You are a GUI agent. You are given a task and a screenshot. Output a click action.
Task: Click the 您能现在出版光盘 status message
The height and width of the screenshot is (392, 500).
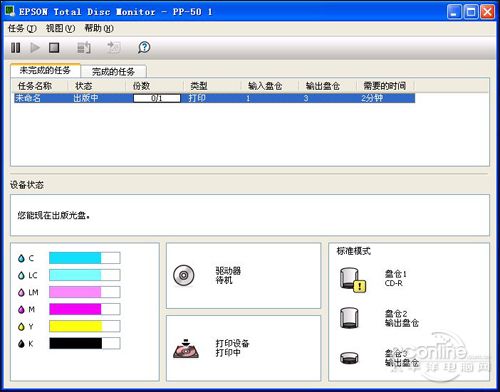pos(54,215)
